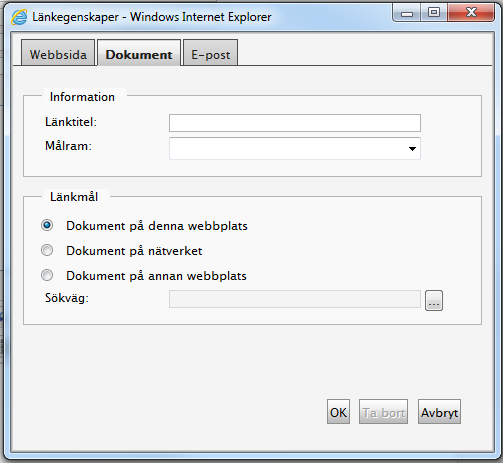Screen dimensions: 503x463
Task: Select Dokument på denna webbplats radio button
Action: [47, 225]
